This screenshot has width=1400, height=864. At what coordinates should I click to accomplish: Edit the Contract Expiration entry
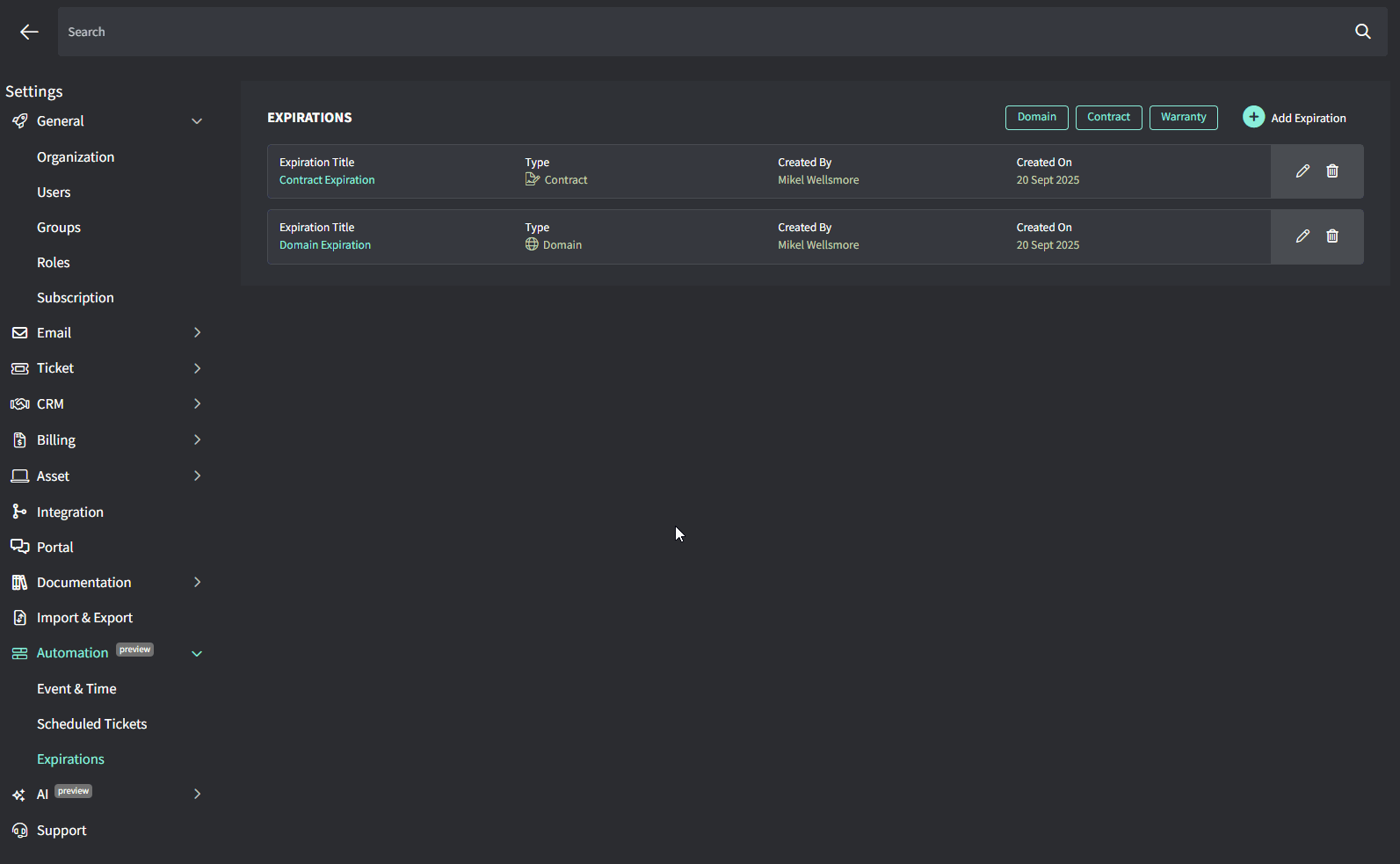[x=1302, y=171]
